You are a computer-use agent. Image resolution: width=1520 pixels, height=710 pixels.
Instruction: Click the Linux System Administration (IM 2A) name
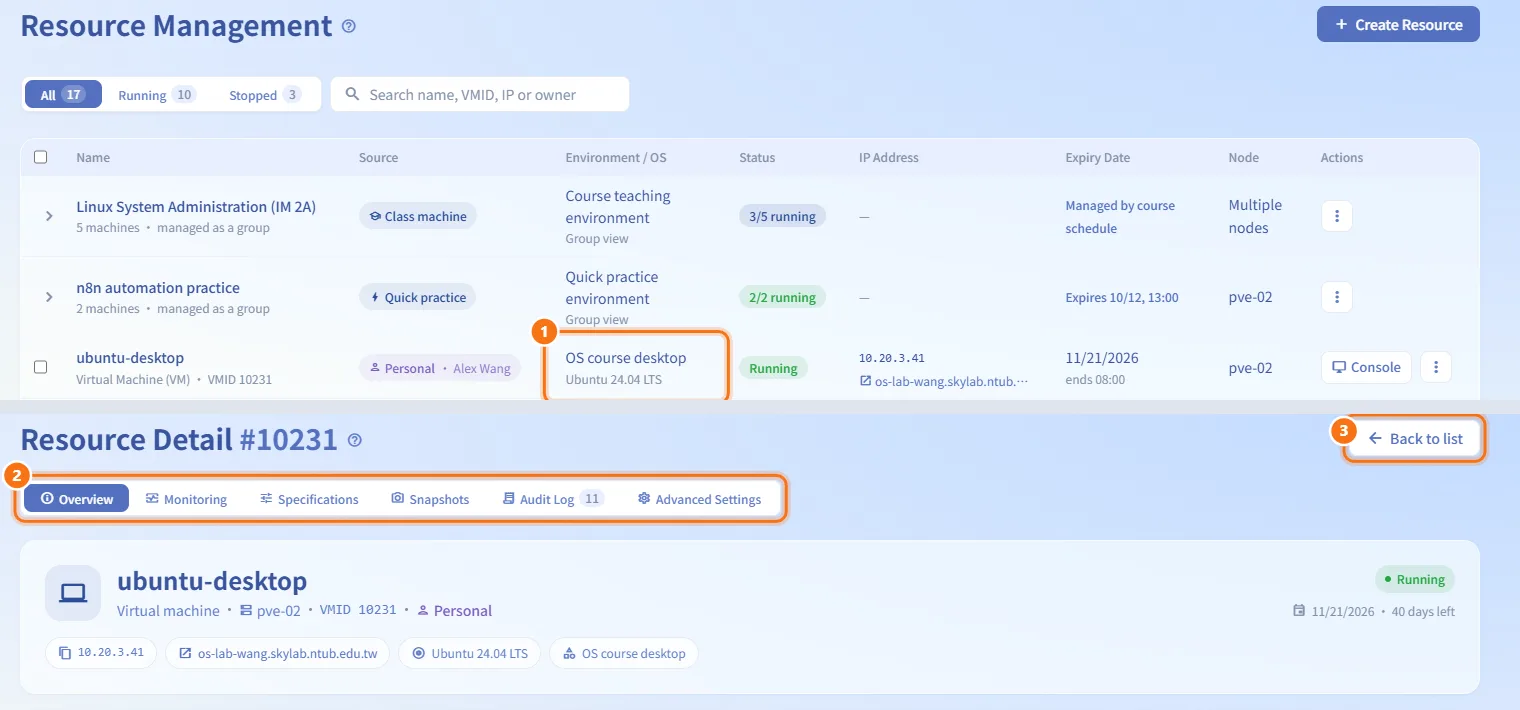[196, 206]
